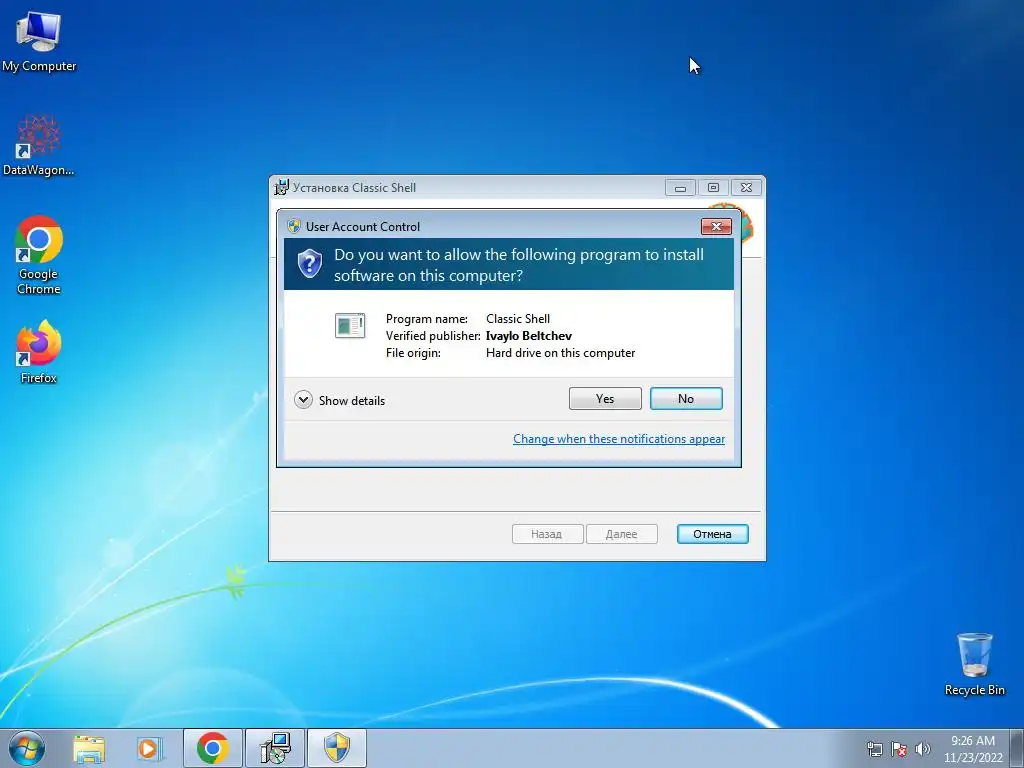Click the Назад button in installer

pos(547,534)
